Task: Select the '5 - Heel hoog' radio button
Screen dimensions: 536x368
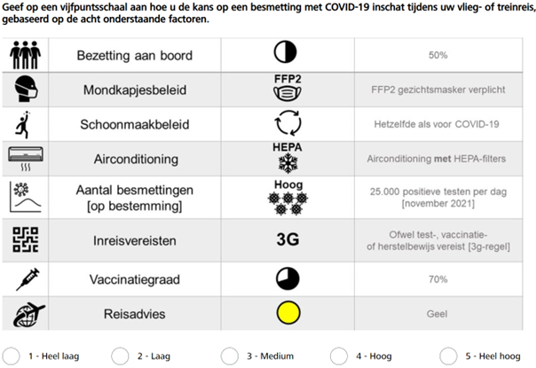Action: click(448, 356)
